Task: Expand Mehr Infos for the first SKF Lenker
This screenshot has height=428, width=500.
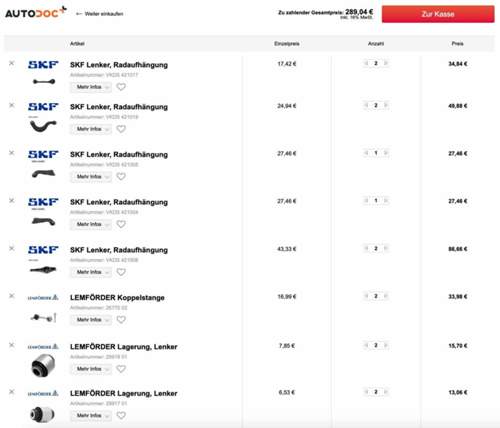Action: (x=91, y=87)
